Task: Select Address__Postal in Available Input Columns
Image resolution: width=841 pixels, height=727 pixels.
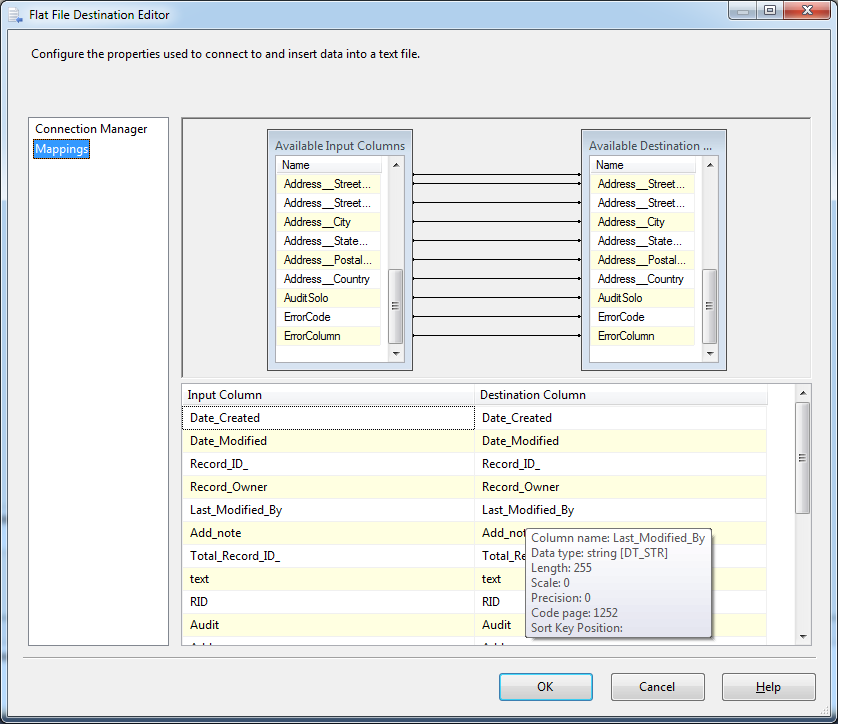Action: 329,260
